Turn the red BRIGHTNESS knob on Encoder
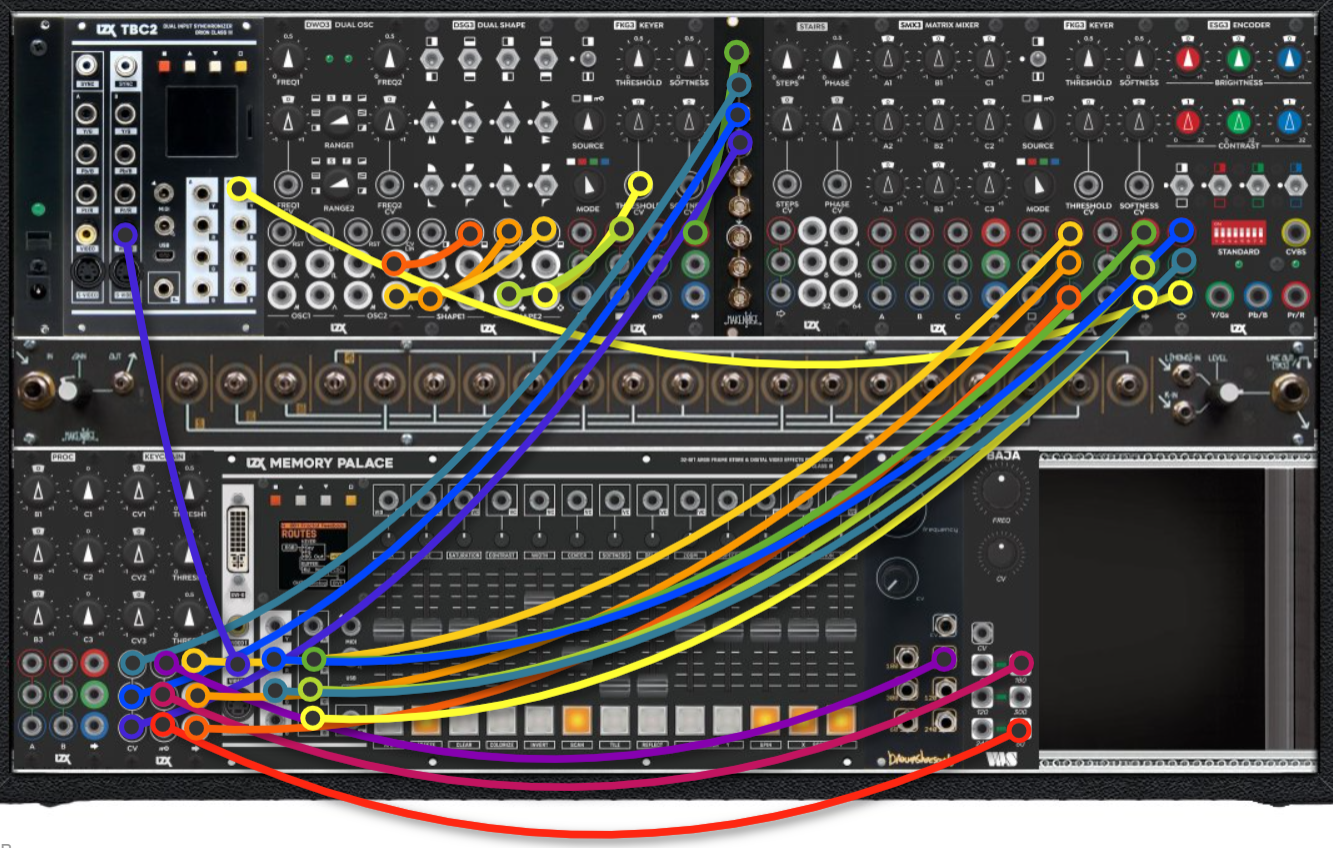Image resolution: width=1333 pixels, height=848 pixels. tap(1188, 60)
